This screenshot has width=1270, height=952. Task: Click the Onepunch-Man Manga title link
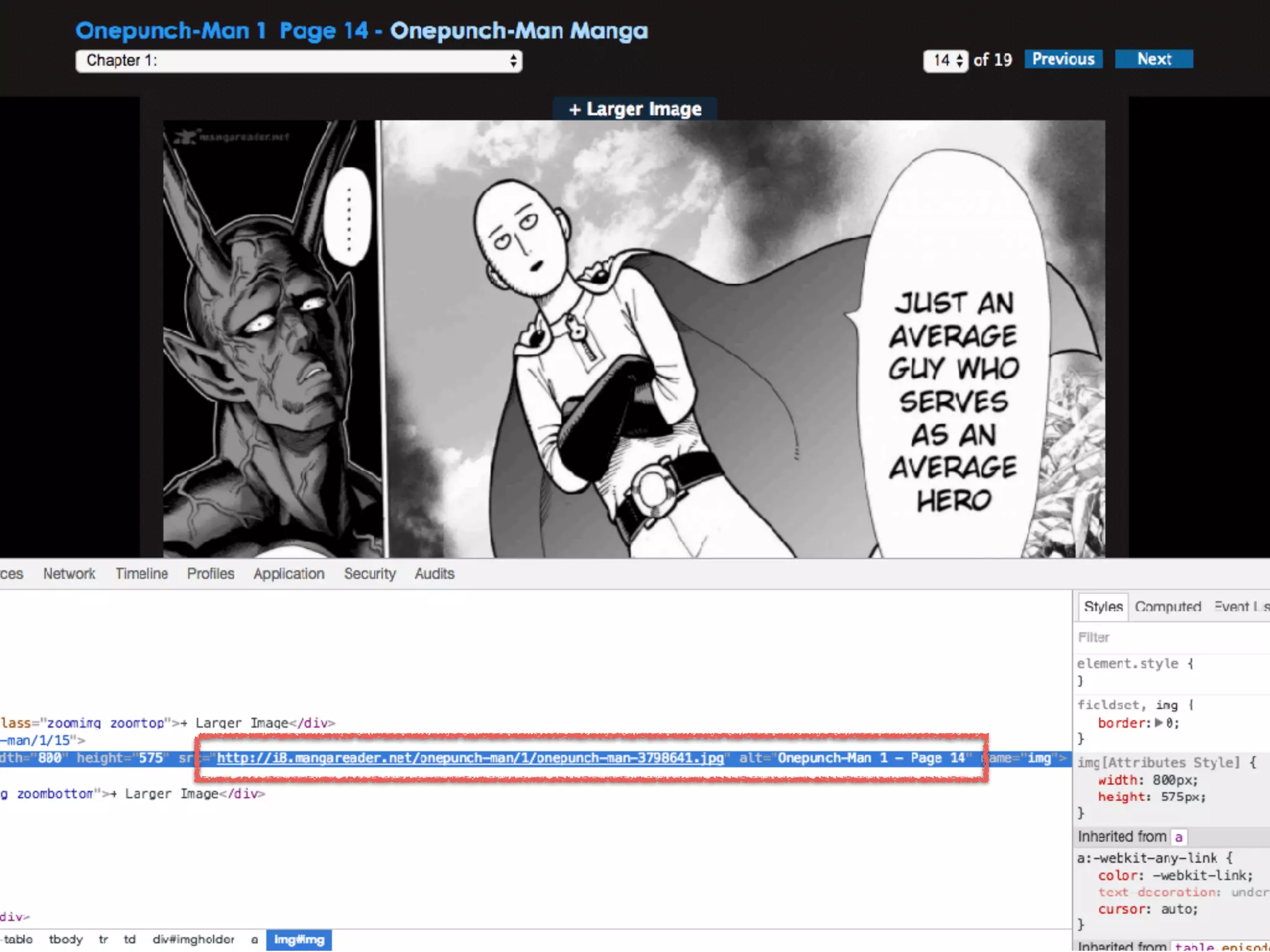(x=518, y=30)
